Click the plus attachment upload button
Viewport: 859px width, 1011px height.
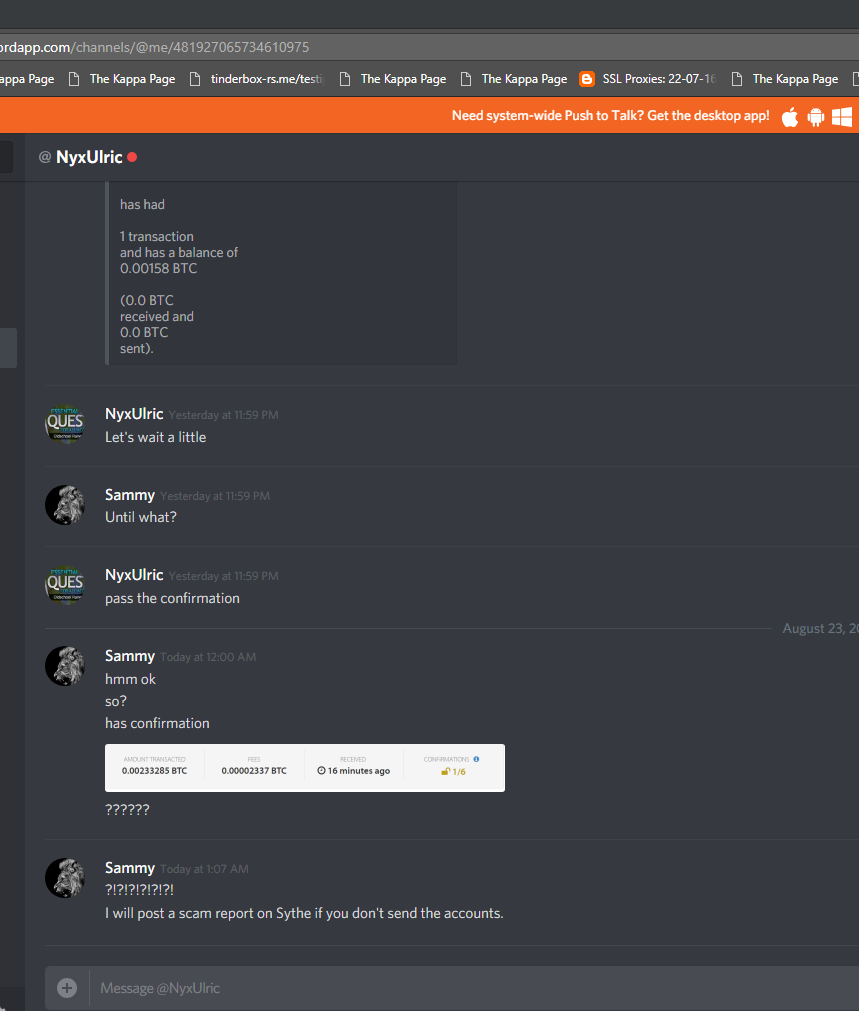(x=67, y=988)
